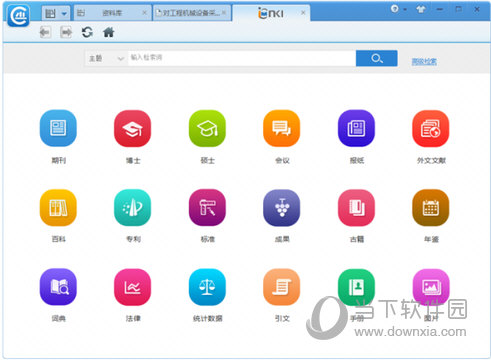Open the 年鉴 yearbook calendar icon
Image resolution: width=491 pixels, height=361 pixels.
pyautogui.click(x=431, y=207)
